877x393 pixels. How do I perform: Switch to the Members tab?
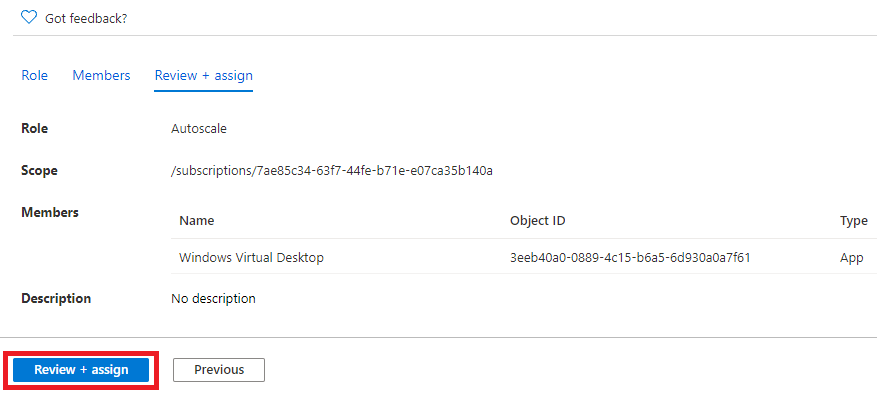click(x=101, y=75)
